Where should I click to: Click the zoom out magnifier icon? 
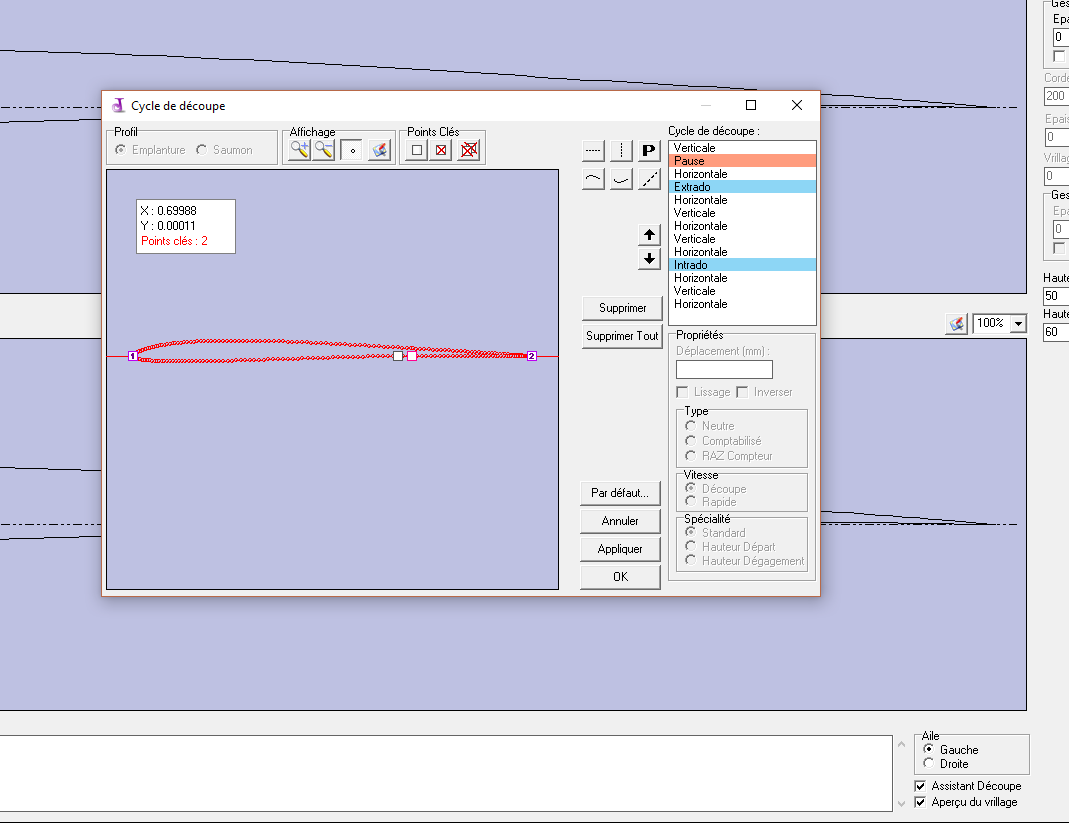click(x=324, y=150)
